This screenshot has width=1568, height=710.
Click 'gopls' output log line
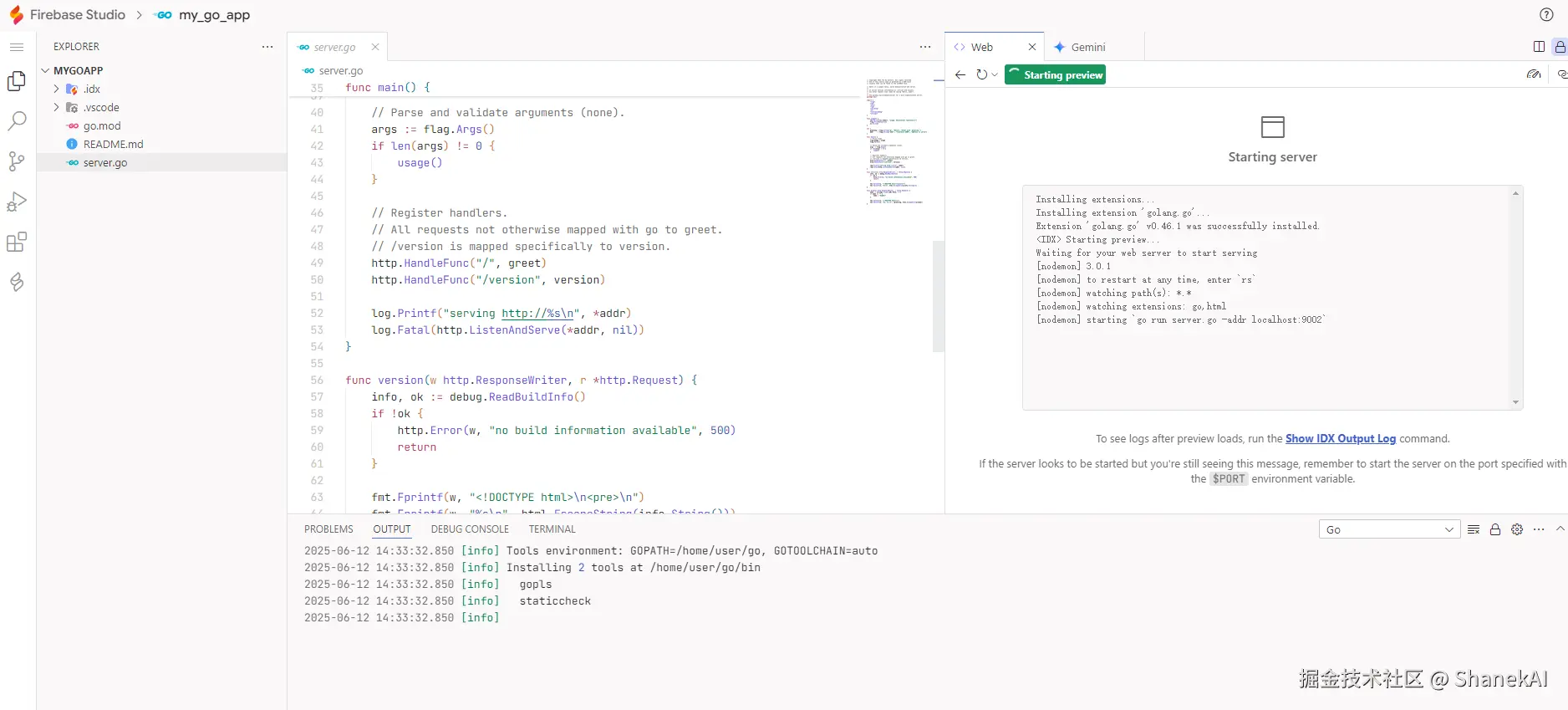pos(536,585)
